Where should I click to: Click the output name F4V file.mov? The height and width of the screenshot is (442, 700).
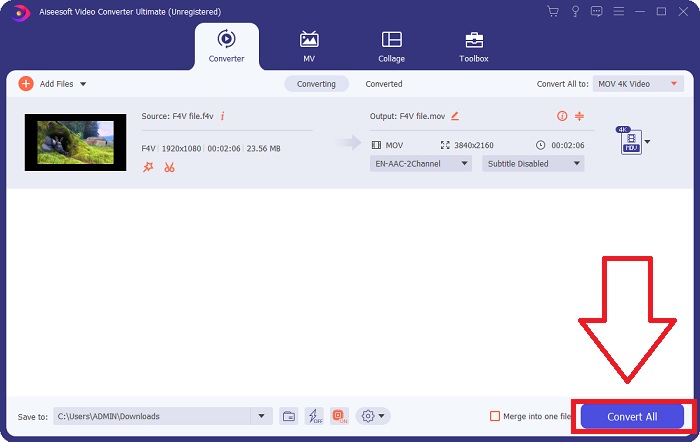click(422, 116)
